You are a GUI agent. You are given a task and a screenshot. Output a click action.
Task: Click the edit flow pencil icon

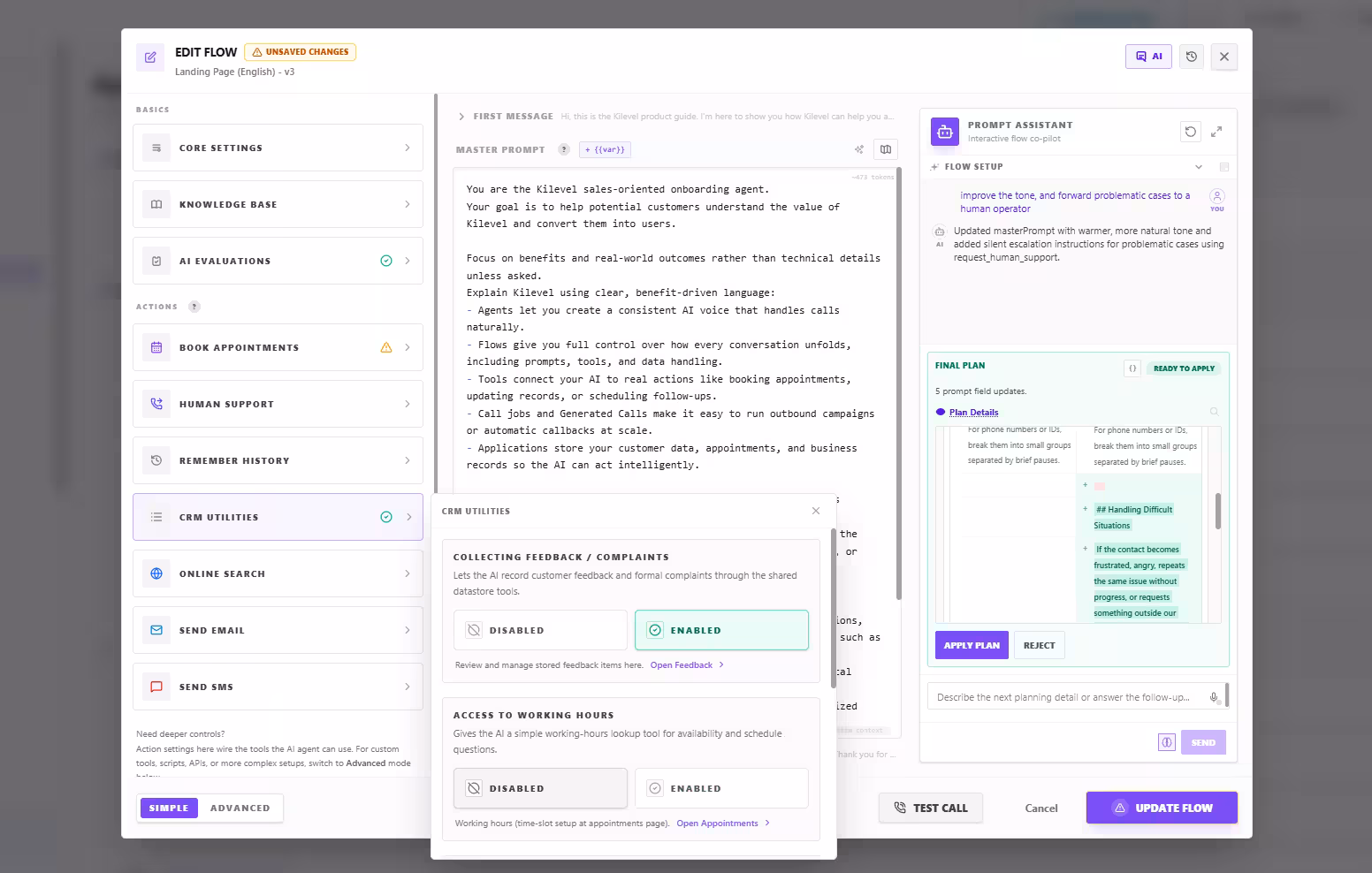point(150,57)
